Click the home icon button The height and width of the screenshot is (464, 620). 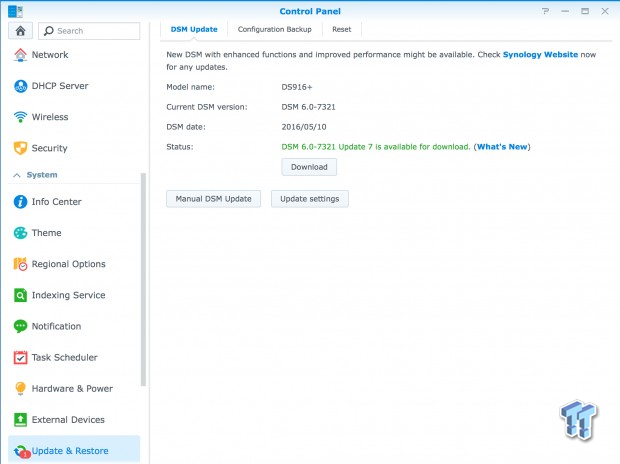(20, 31)
